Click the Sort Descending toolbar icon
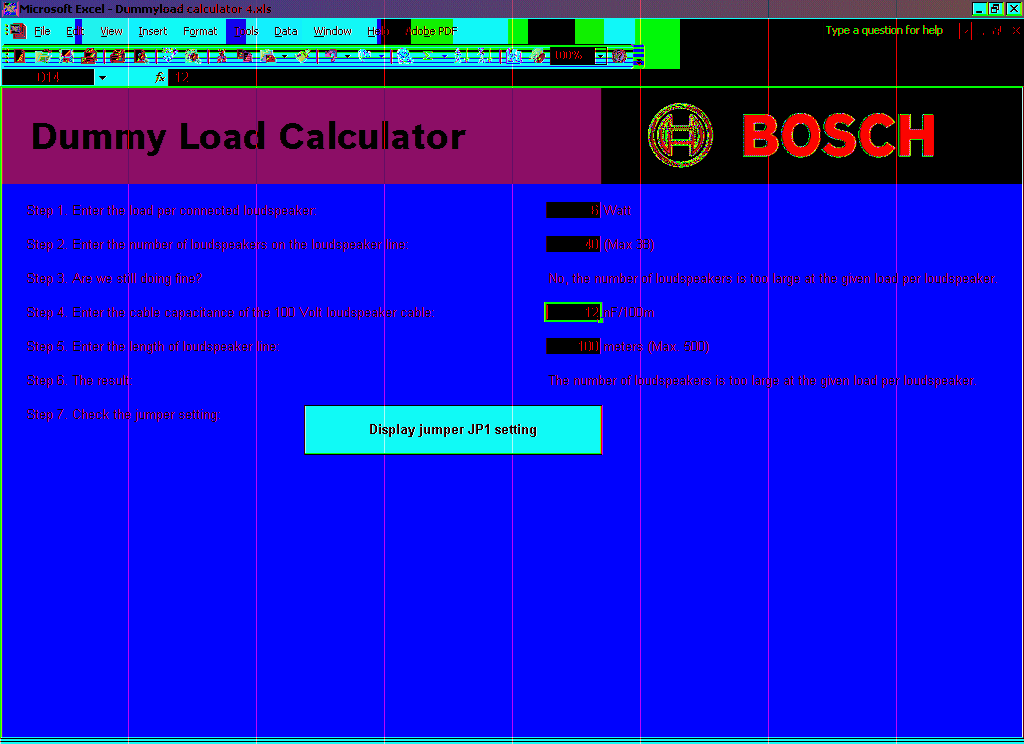 [484, 56]
